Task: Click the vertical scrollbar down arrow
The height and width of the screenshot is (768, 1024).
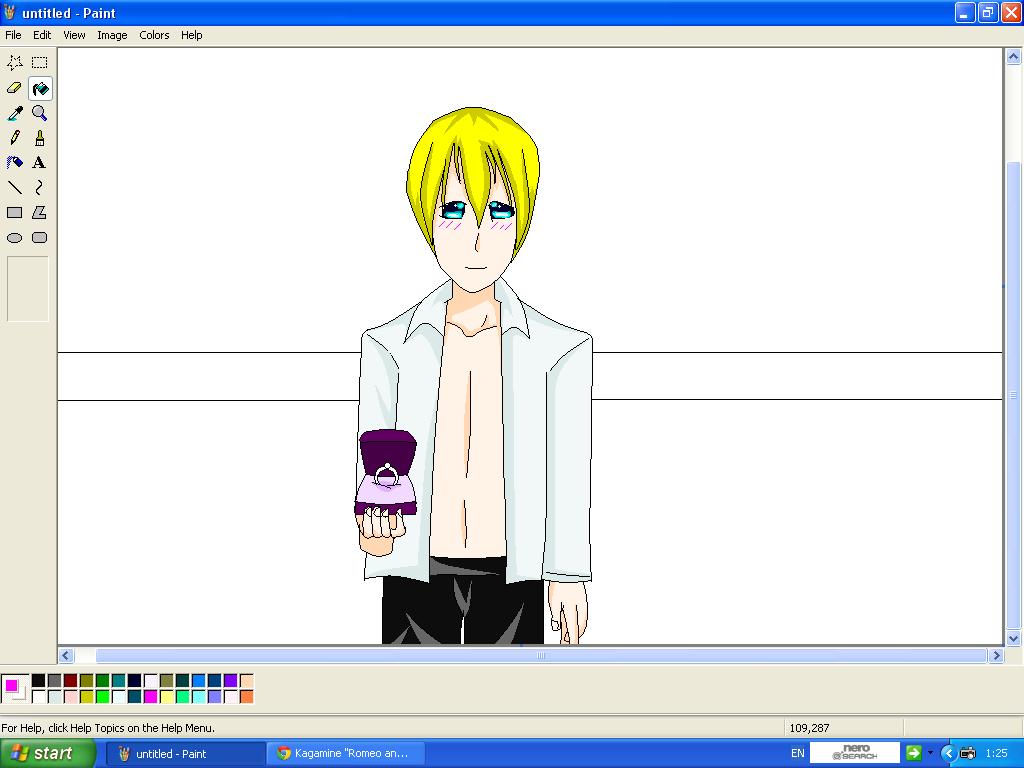Action: (1013, 639)
